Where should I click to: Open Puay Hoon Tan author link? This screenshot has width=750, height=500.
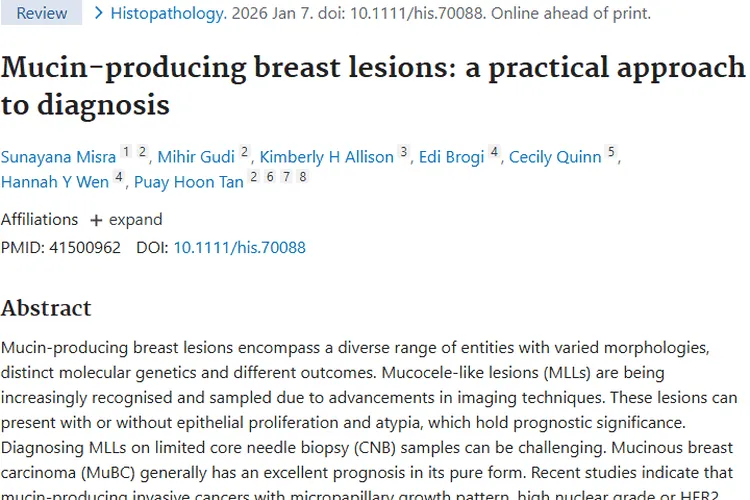click(189, 181)
